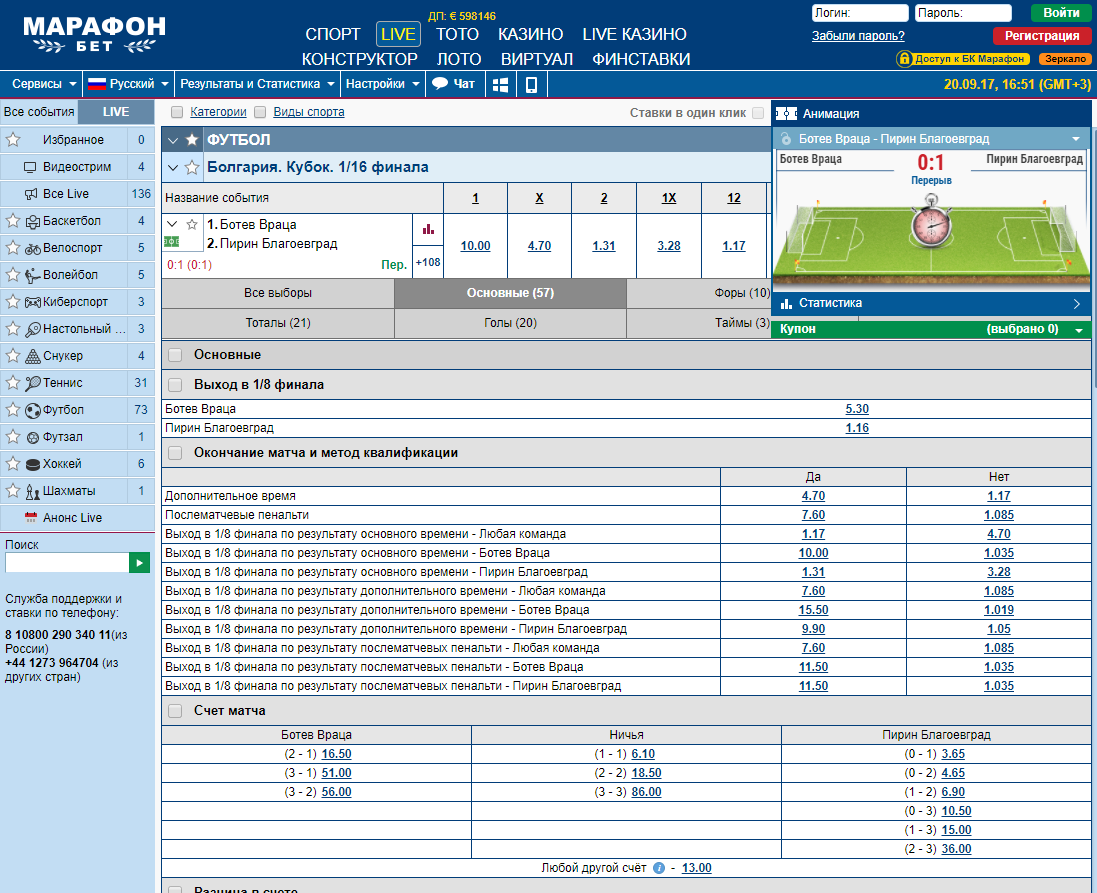1097x893 pixels.
Task: Open Результаты и Статистика dropdown
Action: coord(257,84)
